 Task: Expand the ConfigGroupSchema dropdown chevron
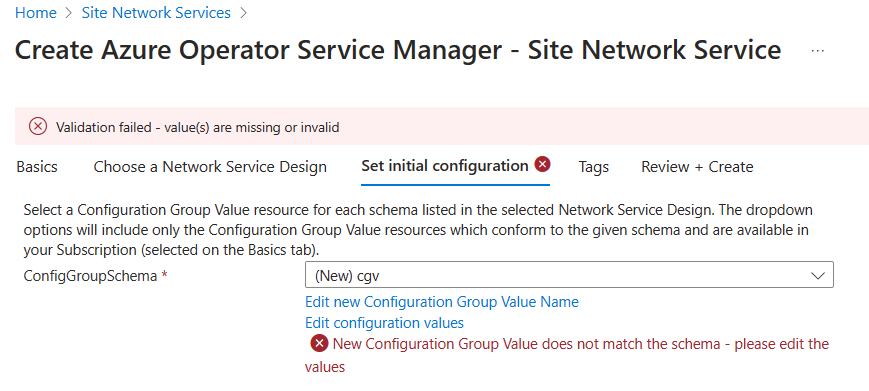coord(818,275)
